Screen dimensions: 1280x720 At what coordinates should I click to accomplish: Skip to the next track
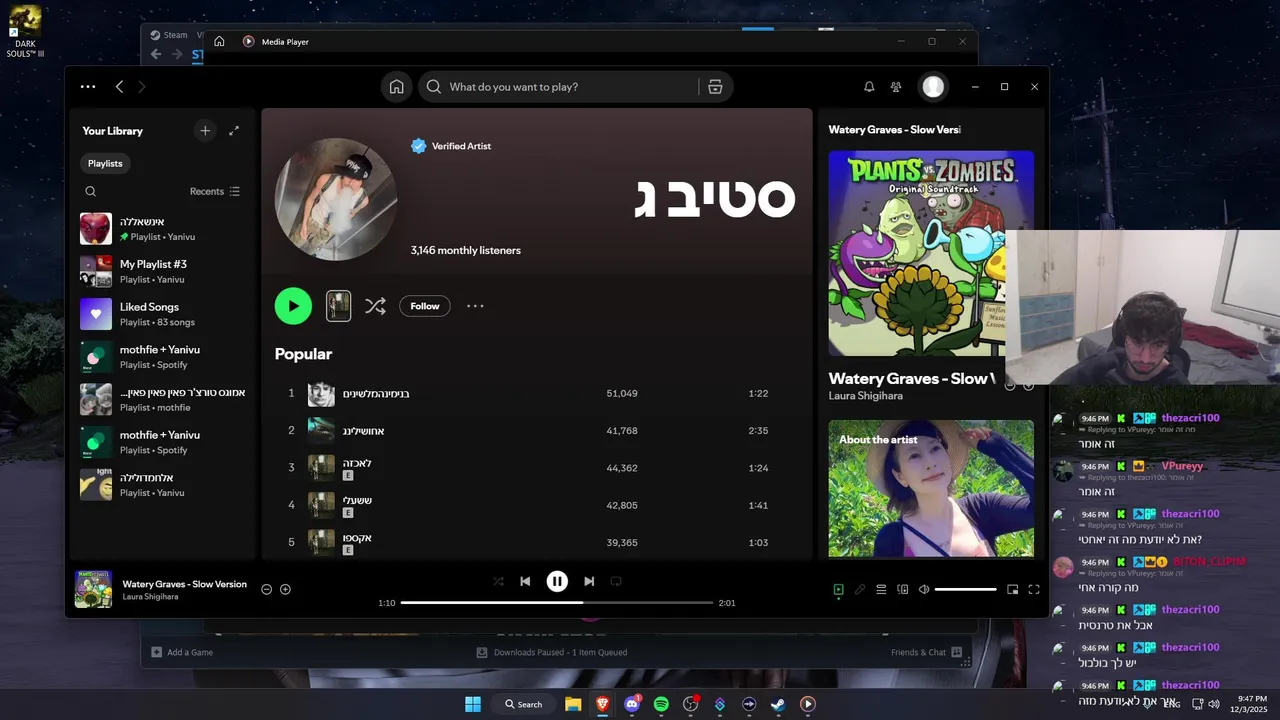pyautogui.click(x=589, y=581)
